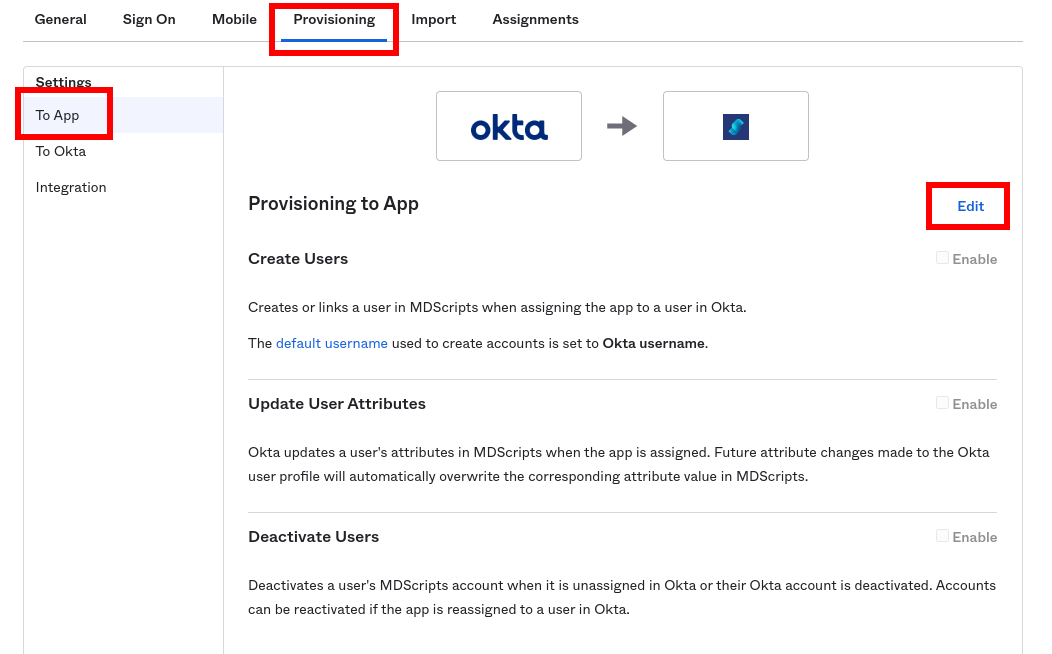Select the Provisioning tab
1052x654 pixels.
[334, 19]
